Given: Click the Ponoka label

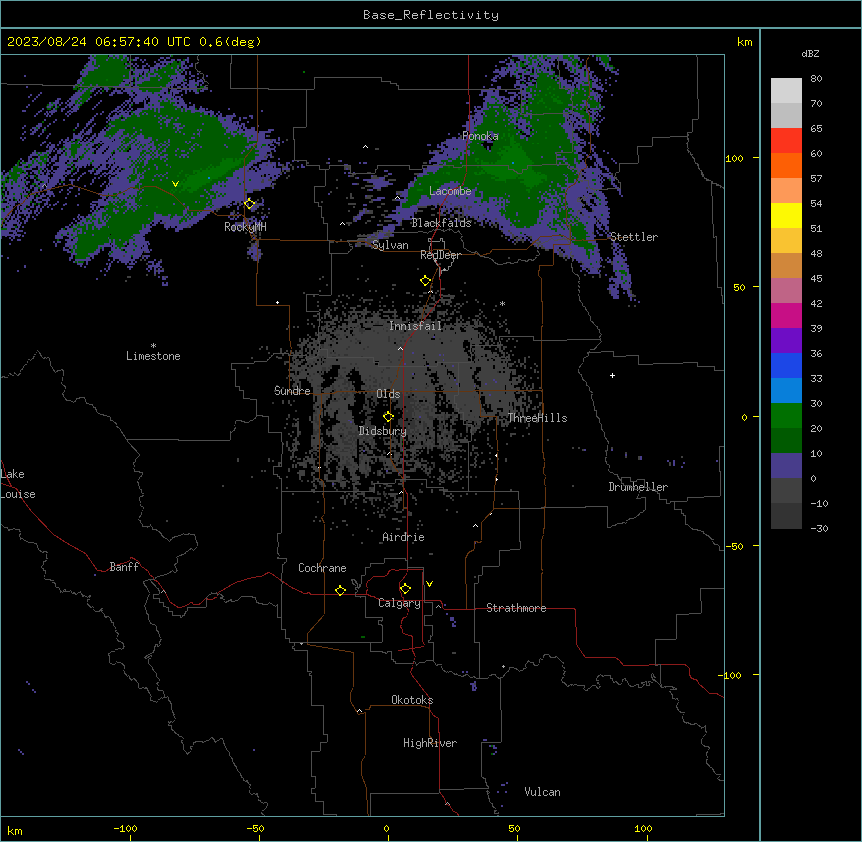Looking at the screenshot, I should [480, 136].
